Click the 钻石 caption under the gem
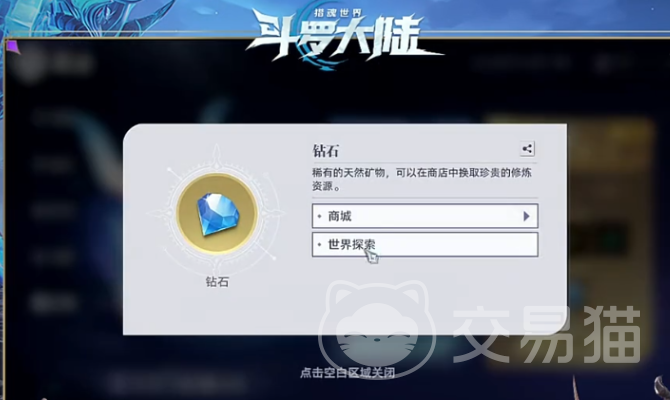 [x=217, y=282]
